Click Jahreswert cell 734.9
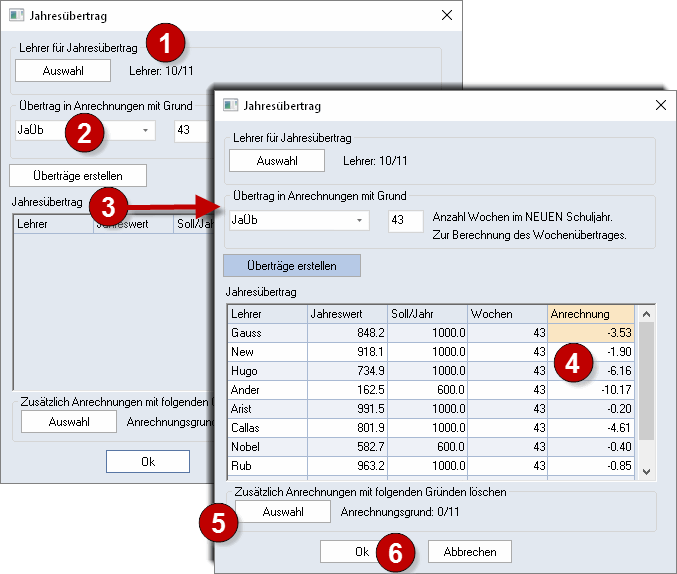 point(347,371)
